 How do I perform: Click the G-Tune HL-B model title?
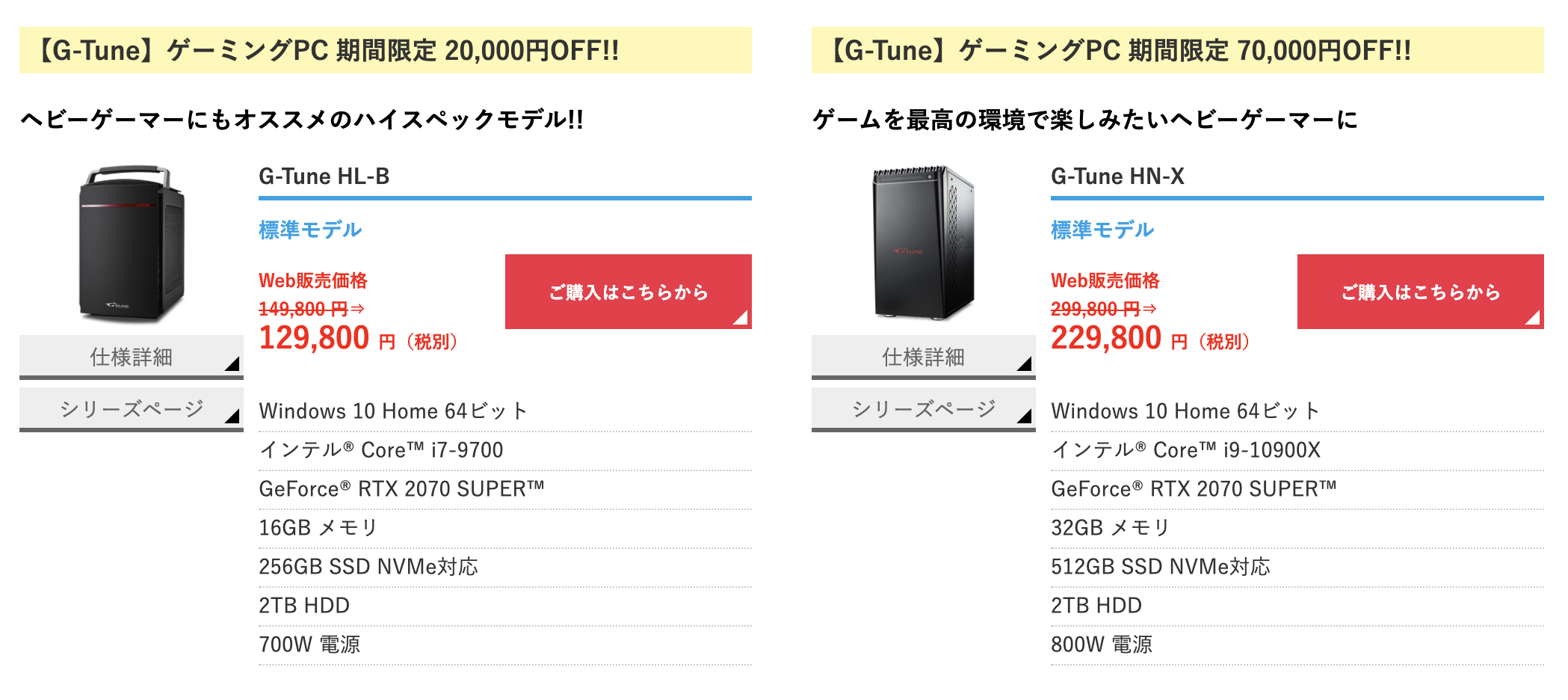(324, 176)
